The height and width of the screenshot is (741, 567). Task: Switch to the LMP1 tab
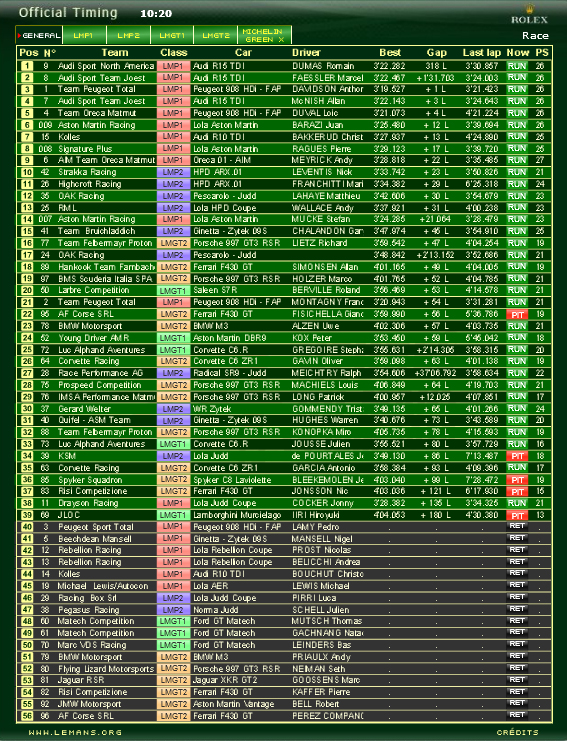pyautogui.click(x=84, y=35)
